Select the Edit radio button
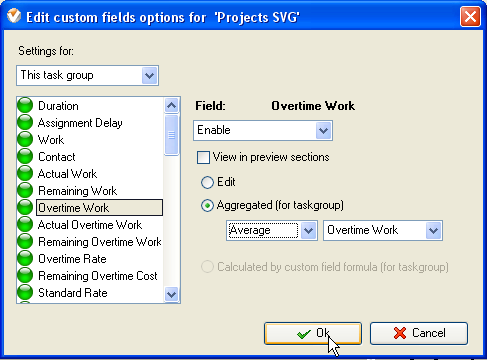This screenshot has width=487, height=360. coord(207,182)
